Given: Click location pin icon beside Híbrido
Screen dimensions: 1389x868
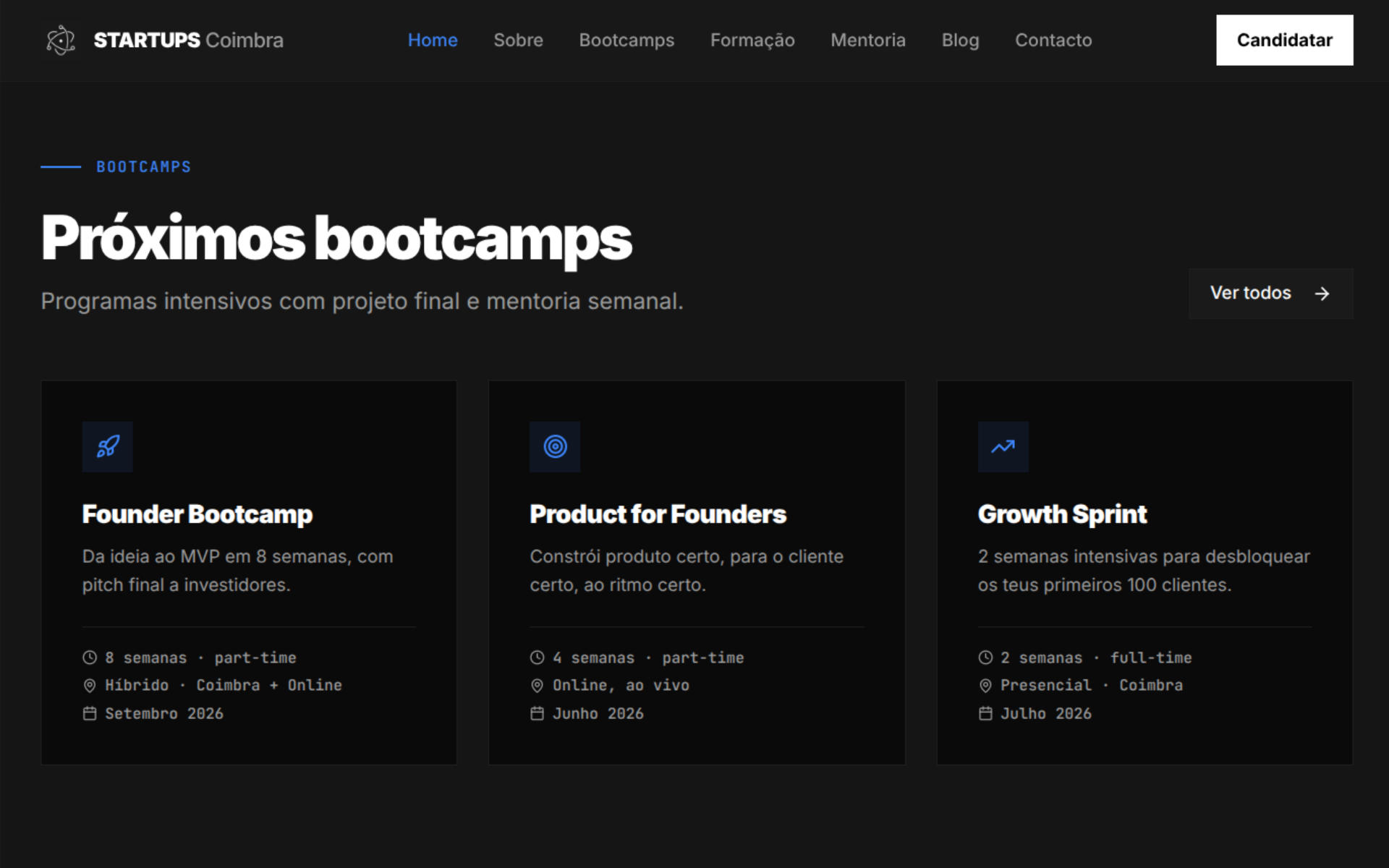Looking at the screenshot, I should [x=90, y=685].
